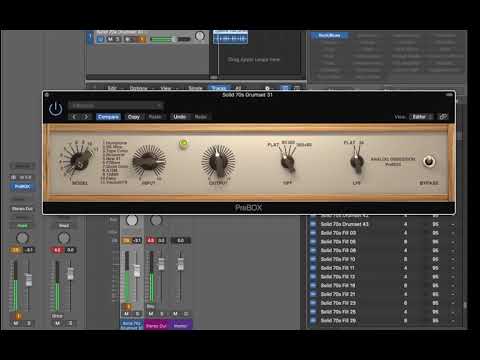480x360 pixels.
Task: Select the Master channel name label in mixer
Action: pos(180,325)
